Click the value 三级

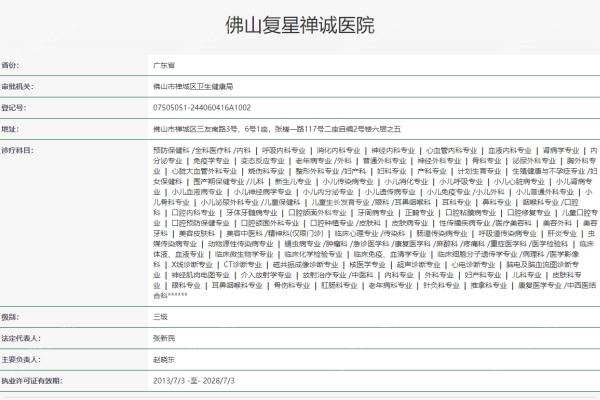160,317
